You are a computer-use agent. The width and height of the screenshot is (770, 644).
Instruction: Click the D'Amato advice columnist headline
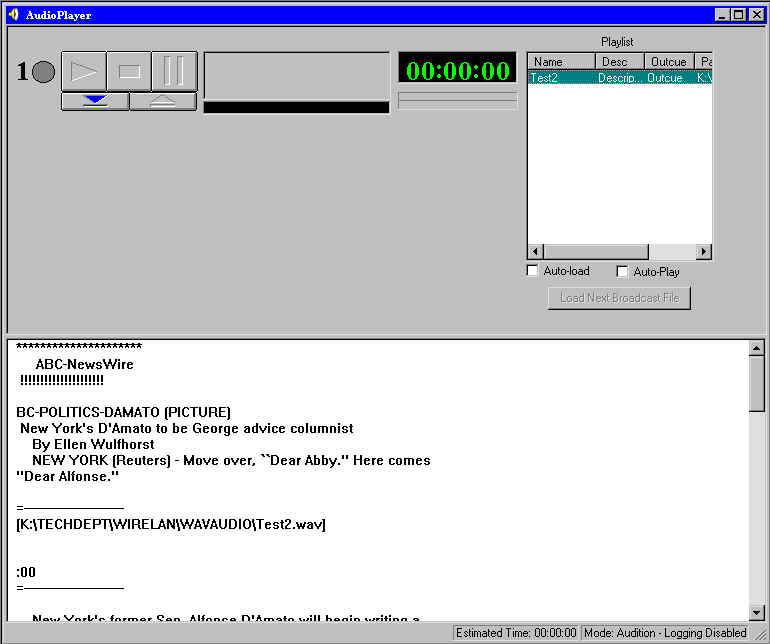point(187,428)
